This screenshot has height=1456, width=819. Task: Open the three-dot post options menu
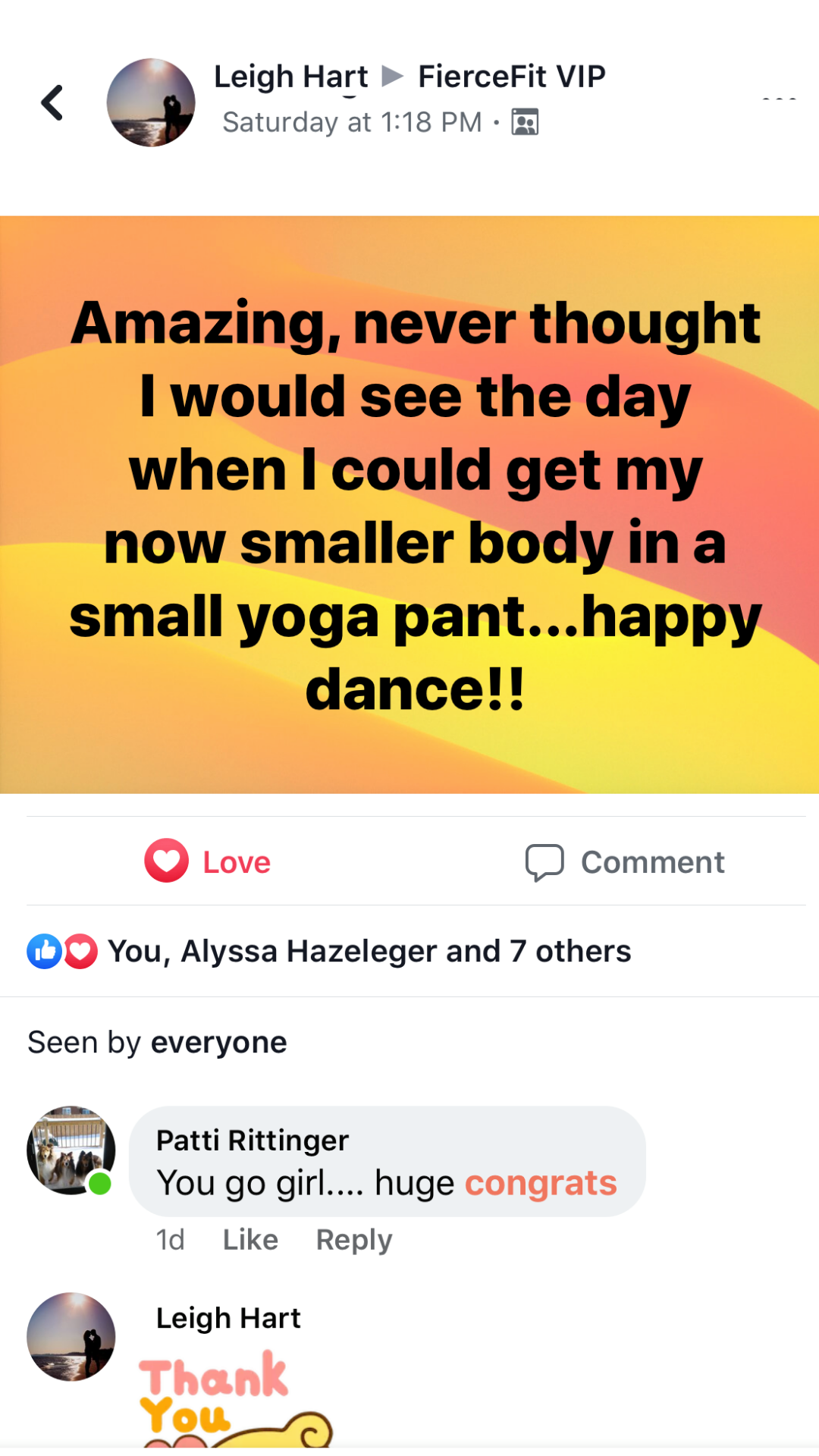(779, 100)
